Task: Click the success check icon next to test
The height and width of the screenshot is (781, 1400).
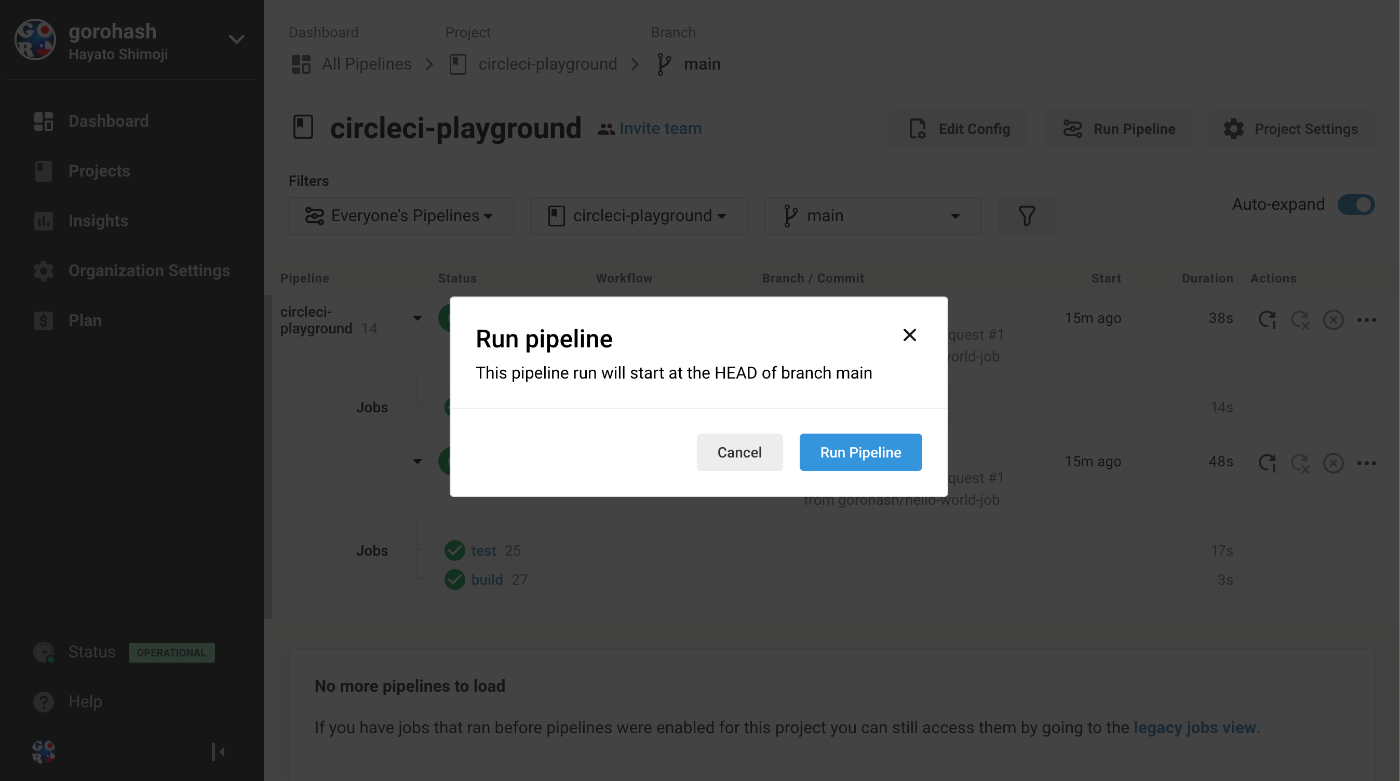Action: (x=455, y=551)
